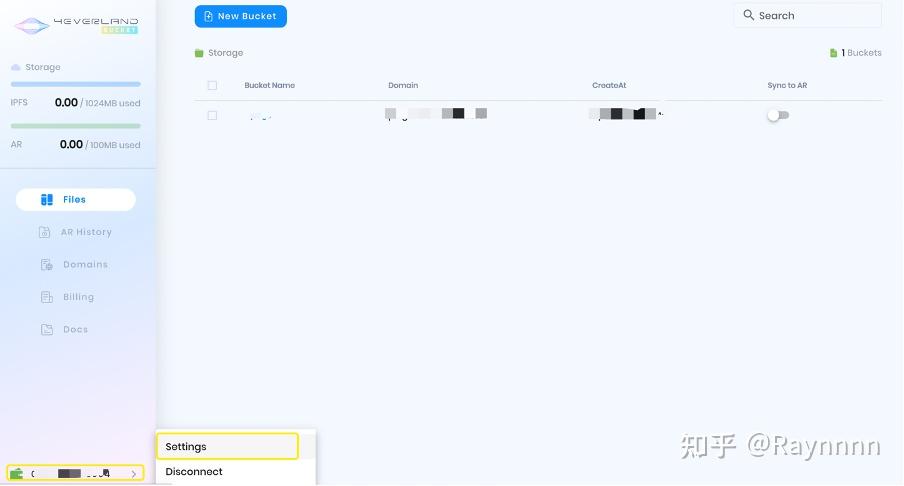The image size is (904, 486).
Task: Click the 4EVERLAND logo
Action: point(76,25)
